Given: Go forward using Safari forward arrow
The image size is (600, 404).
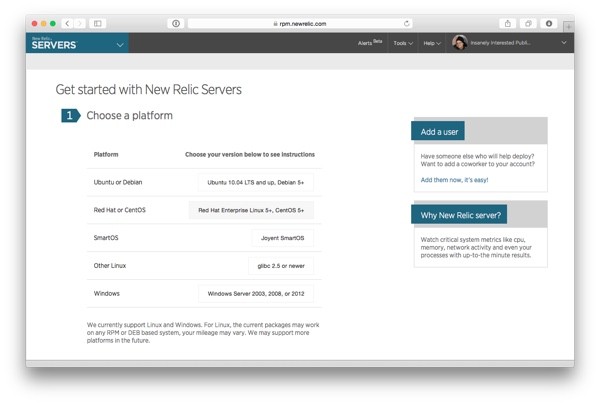Looking at the screenshot, I should [x=80, y=23].
